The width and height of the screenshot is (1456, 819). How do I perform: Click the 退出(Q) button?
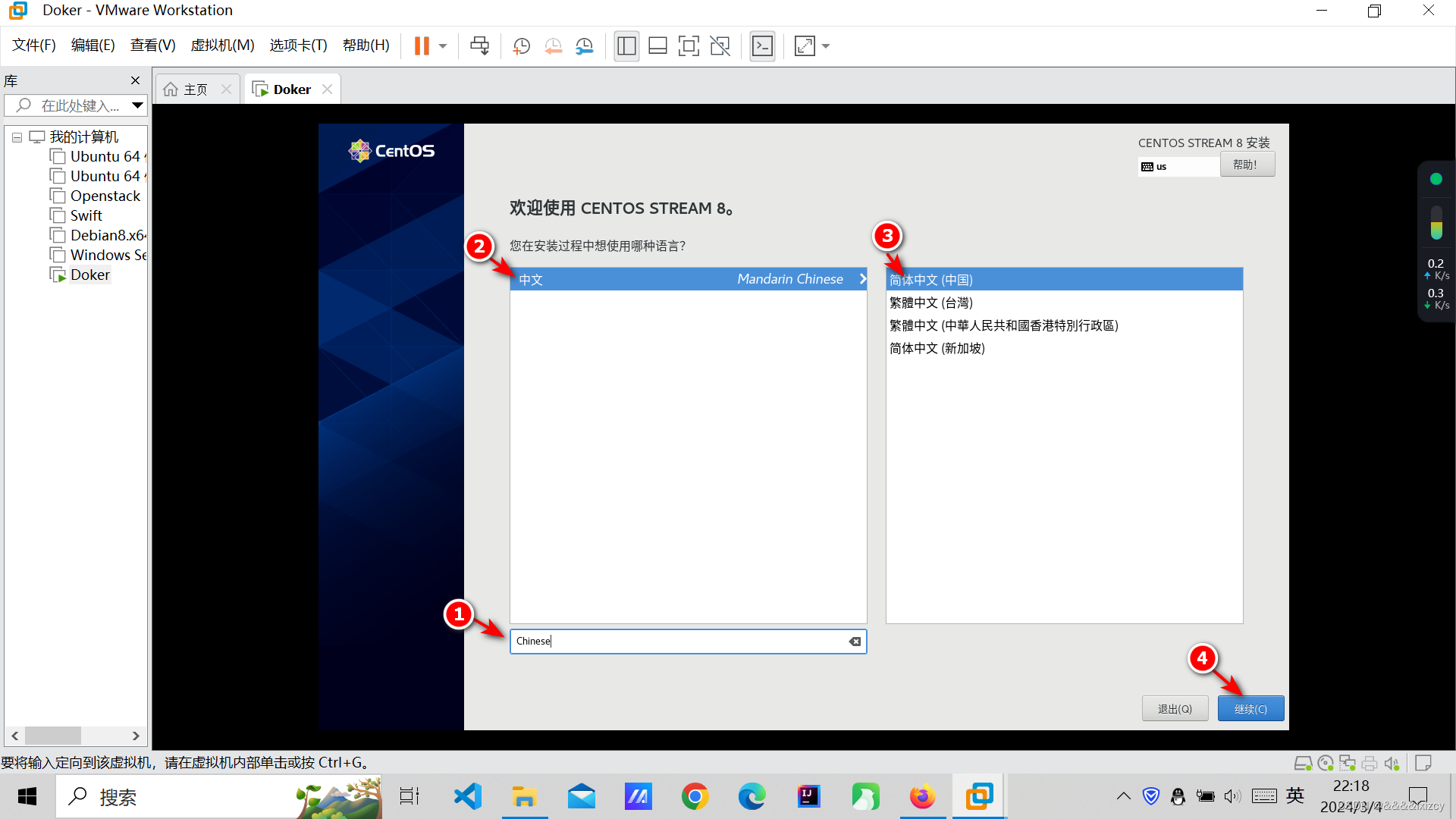[1174, 708]
